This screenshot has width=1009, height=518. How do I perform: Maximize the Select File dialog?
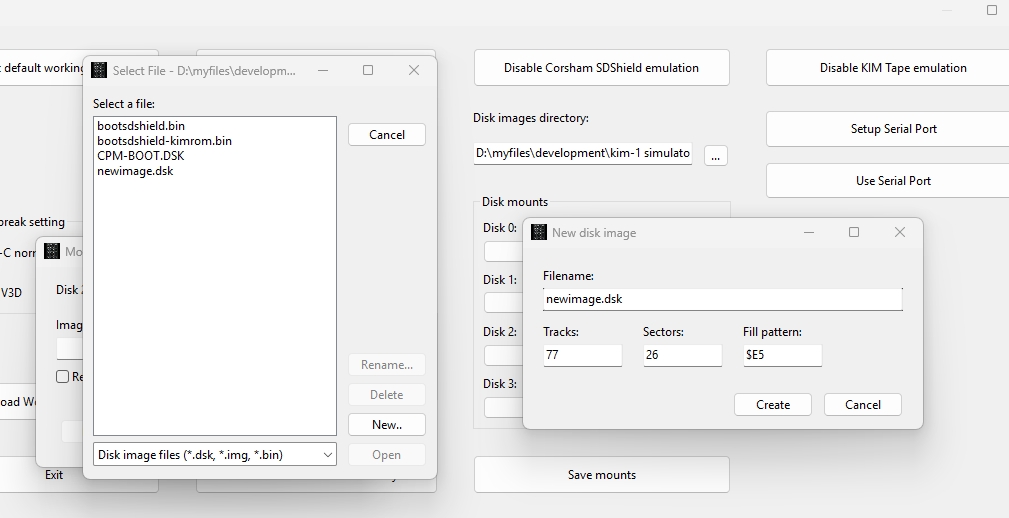(368, 70)
